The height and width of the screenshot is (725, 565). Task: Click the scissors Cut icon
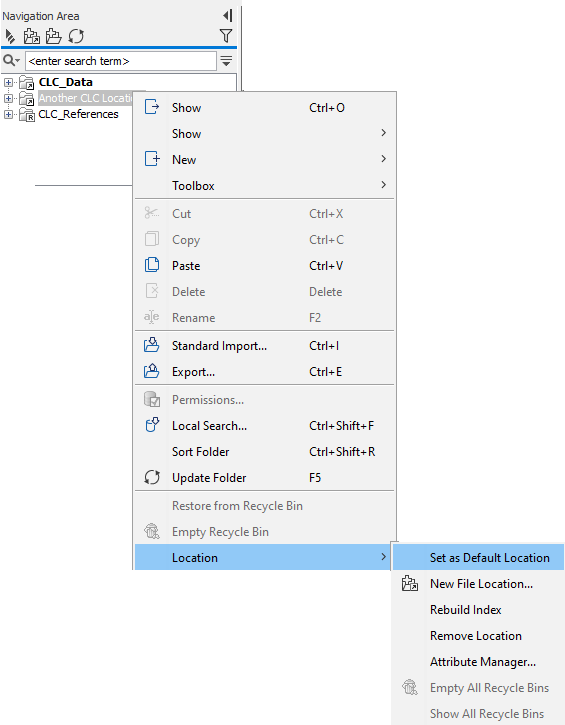(152, 213)
